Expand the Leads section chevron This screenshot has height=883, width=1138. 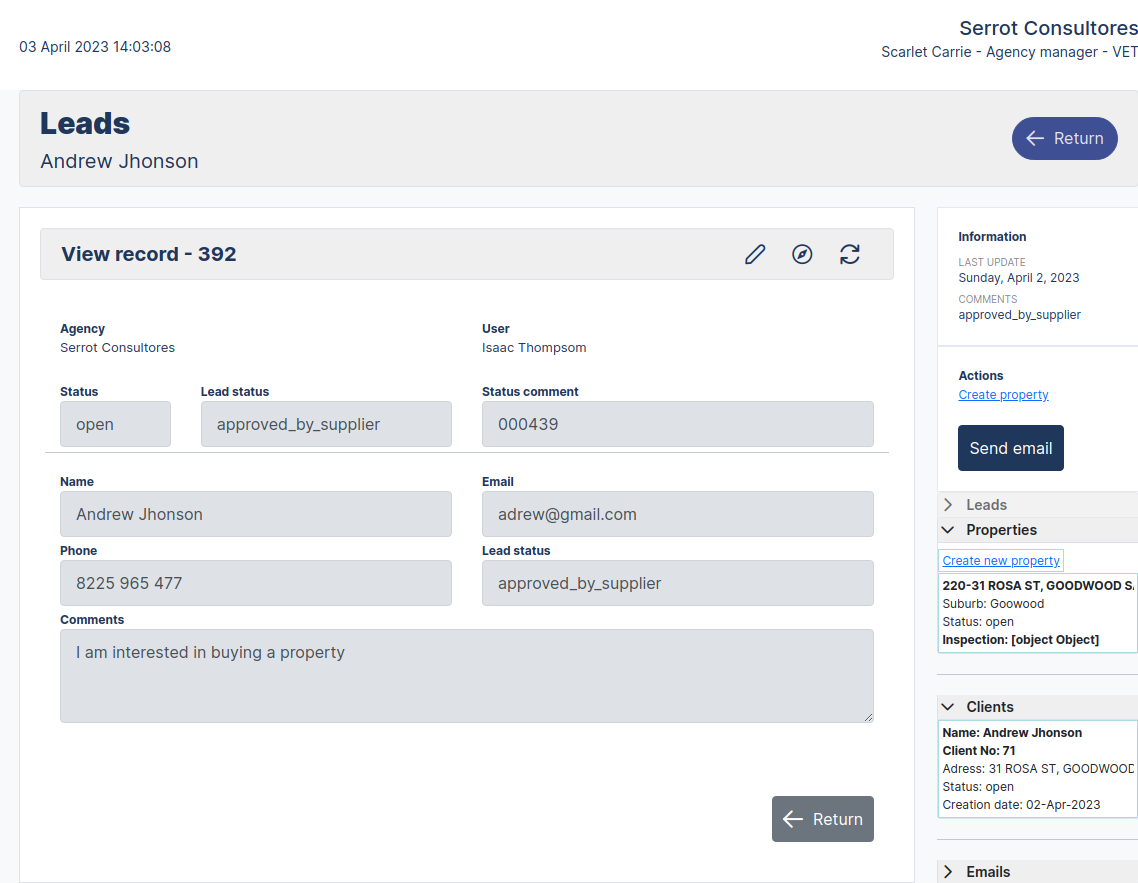coord(948,505)
